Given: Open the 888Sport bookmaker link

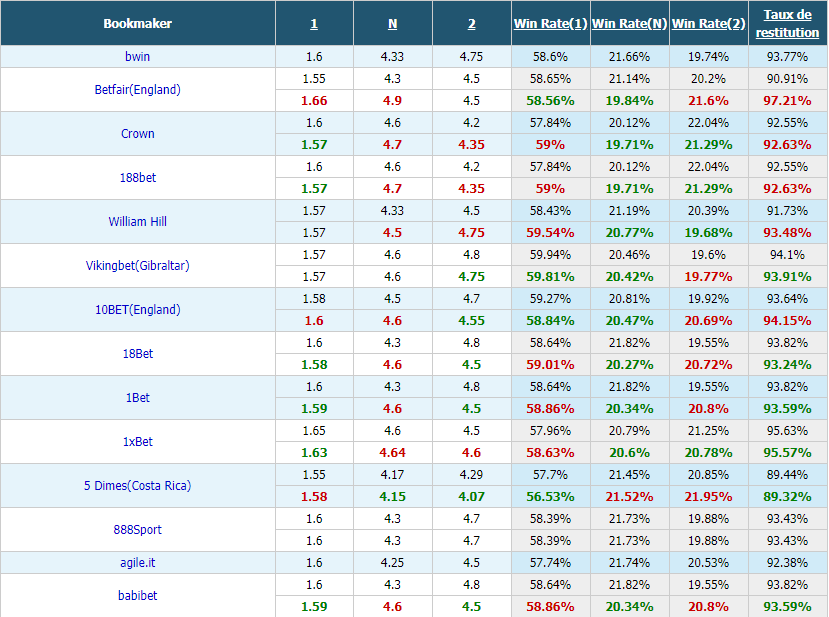Looking at the screenshot, I should pyautogui.click(x=137, y=529).
